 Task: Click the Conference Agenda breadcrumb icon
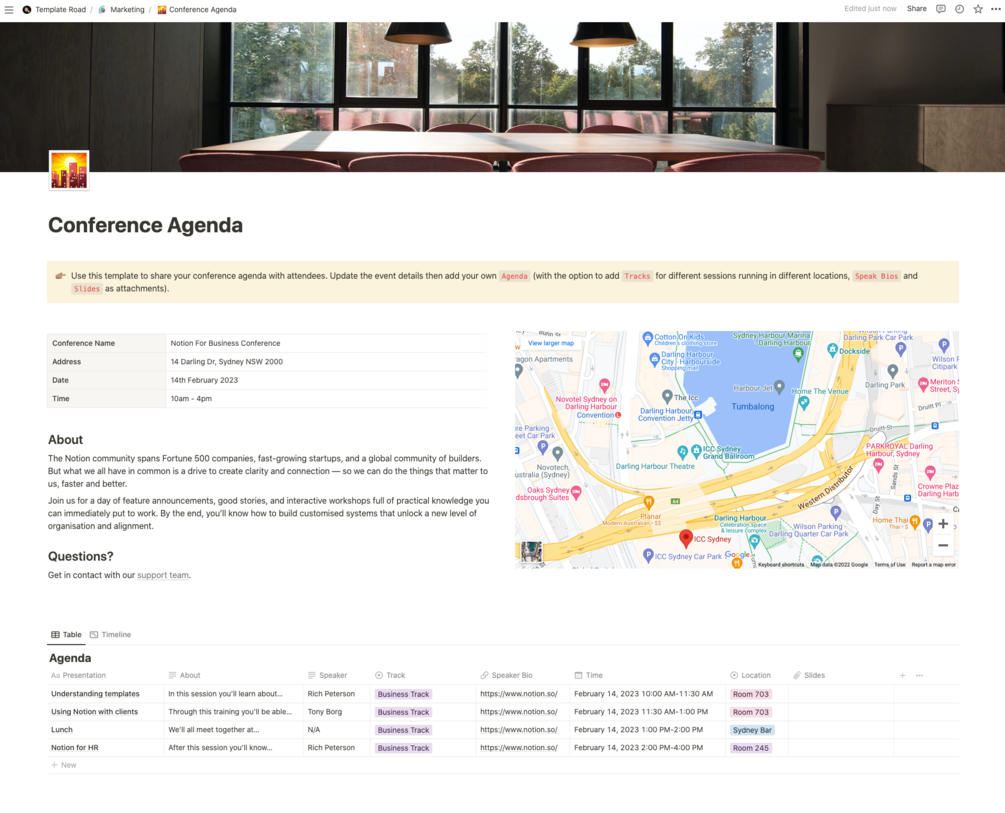point(162,10)
